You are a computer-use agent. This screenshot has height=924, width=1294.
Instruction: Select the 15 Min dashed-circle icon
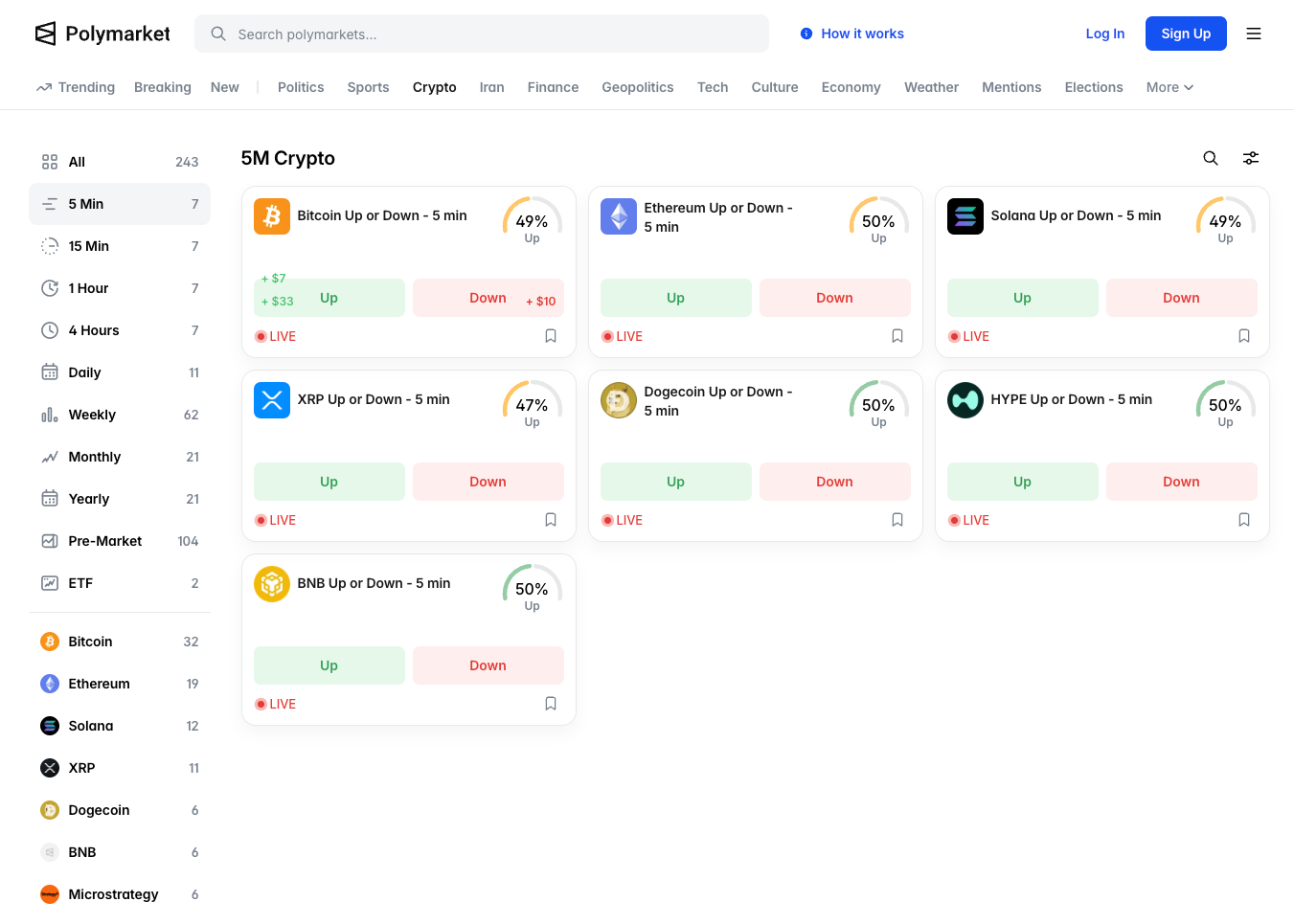click(x=50, y=246)
